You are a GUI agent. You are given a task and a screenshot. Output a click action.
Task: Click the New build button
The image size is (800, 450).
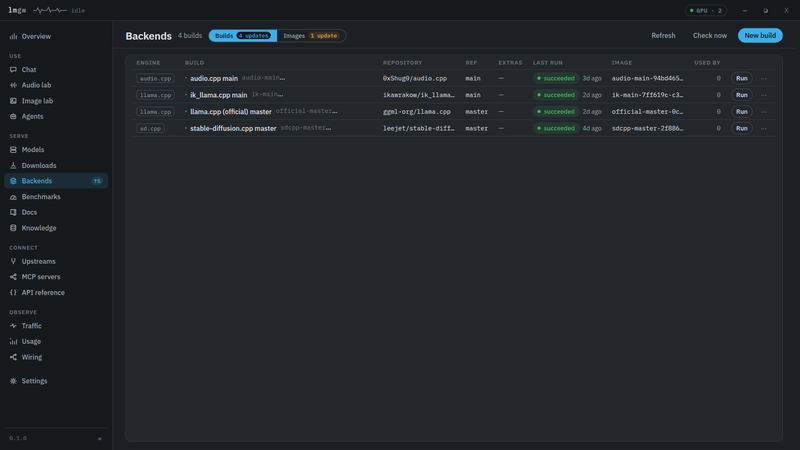click(760, 36)
